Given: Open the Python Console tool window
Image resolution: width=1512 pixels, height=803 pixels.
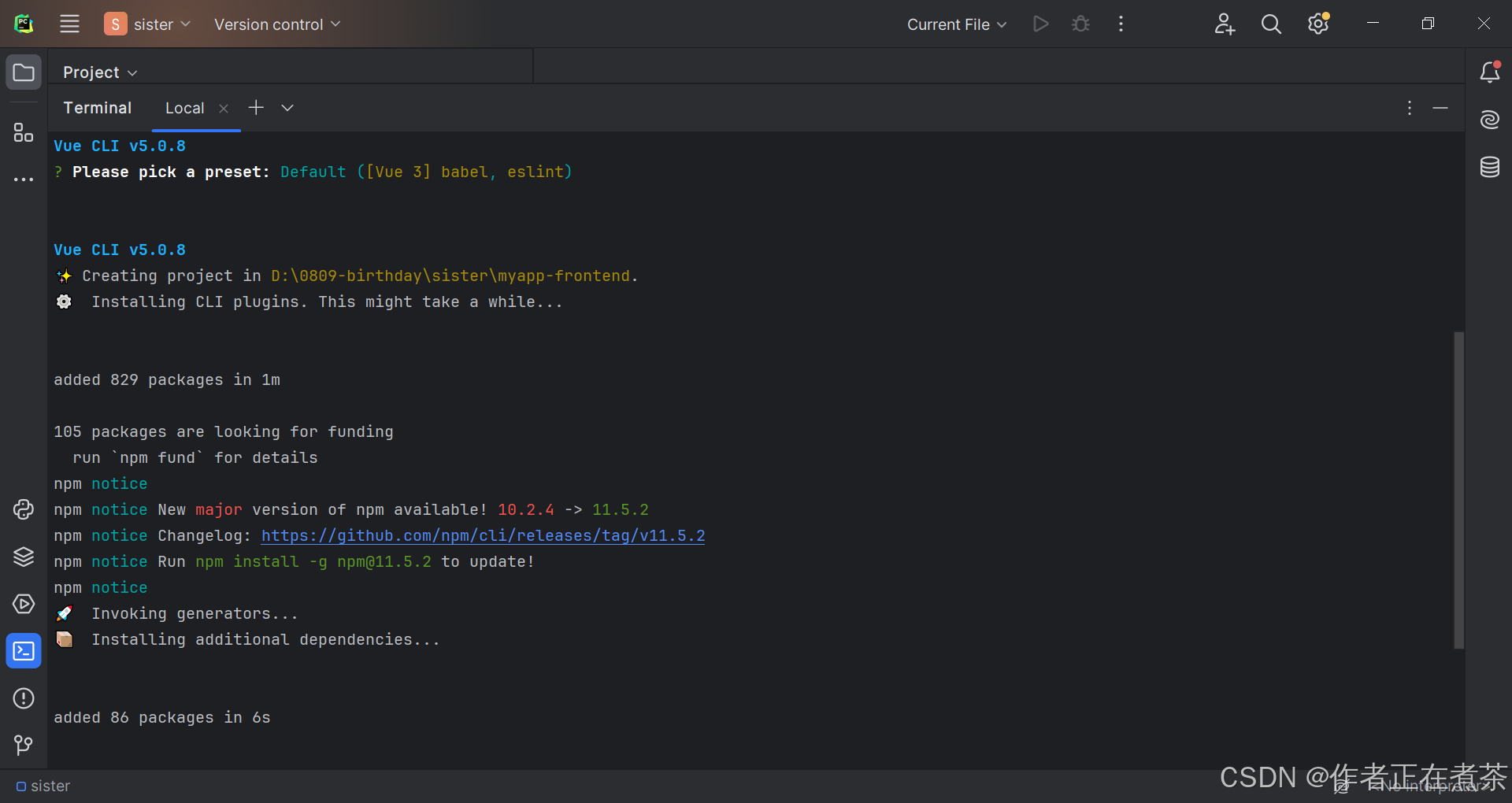Looking at the screenshot, I should tap(24, 509).
